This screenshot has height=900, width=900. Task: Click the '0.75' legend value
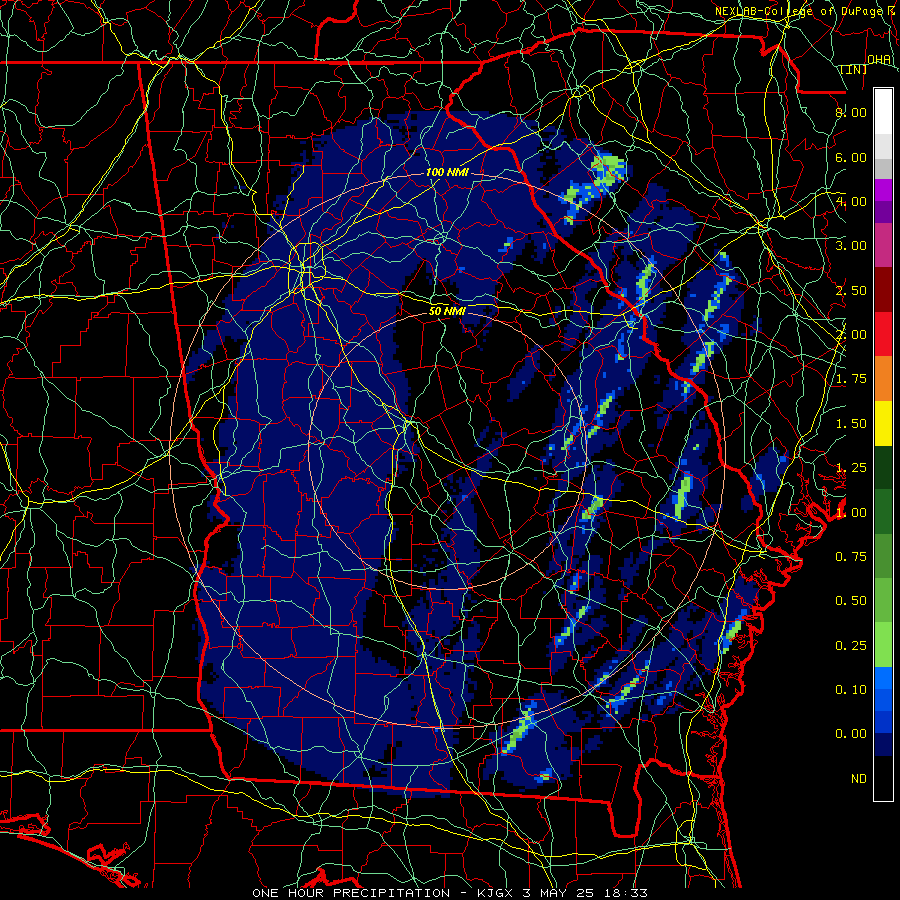(x=851, y=557)
